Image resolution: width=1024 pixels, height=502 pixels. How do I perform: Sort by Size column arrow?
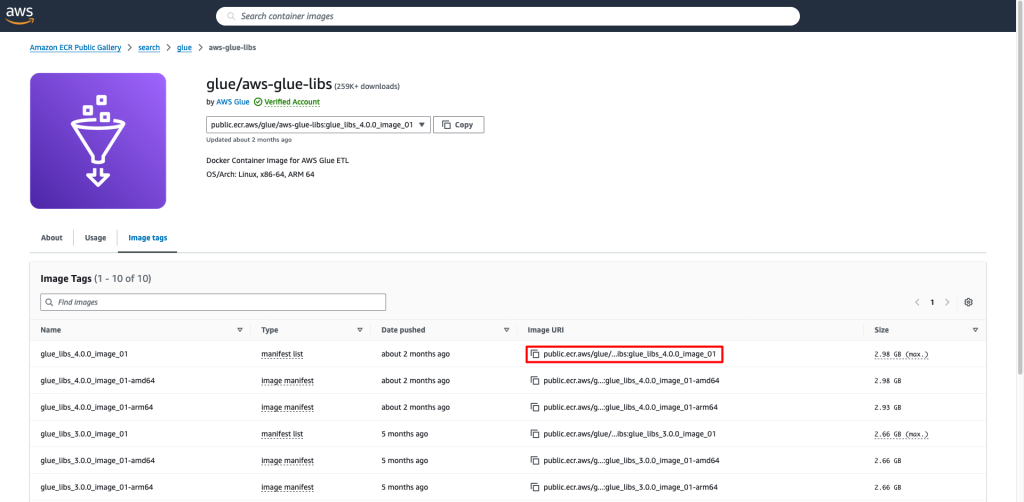tap(975, 330)
